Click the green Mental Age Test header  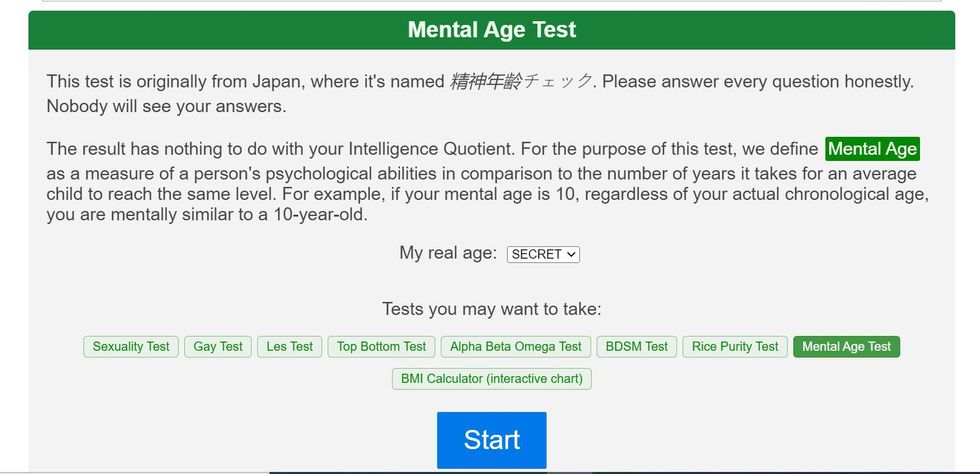(x=491, y=30)
